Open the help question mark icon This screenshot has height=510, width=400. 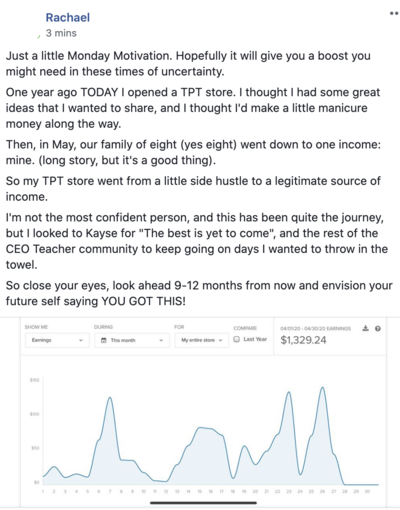pos(378,329)
